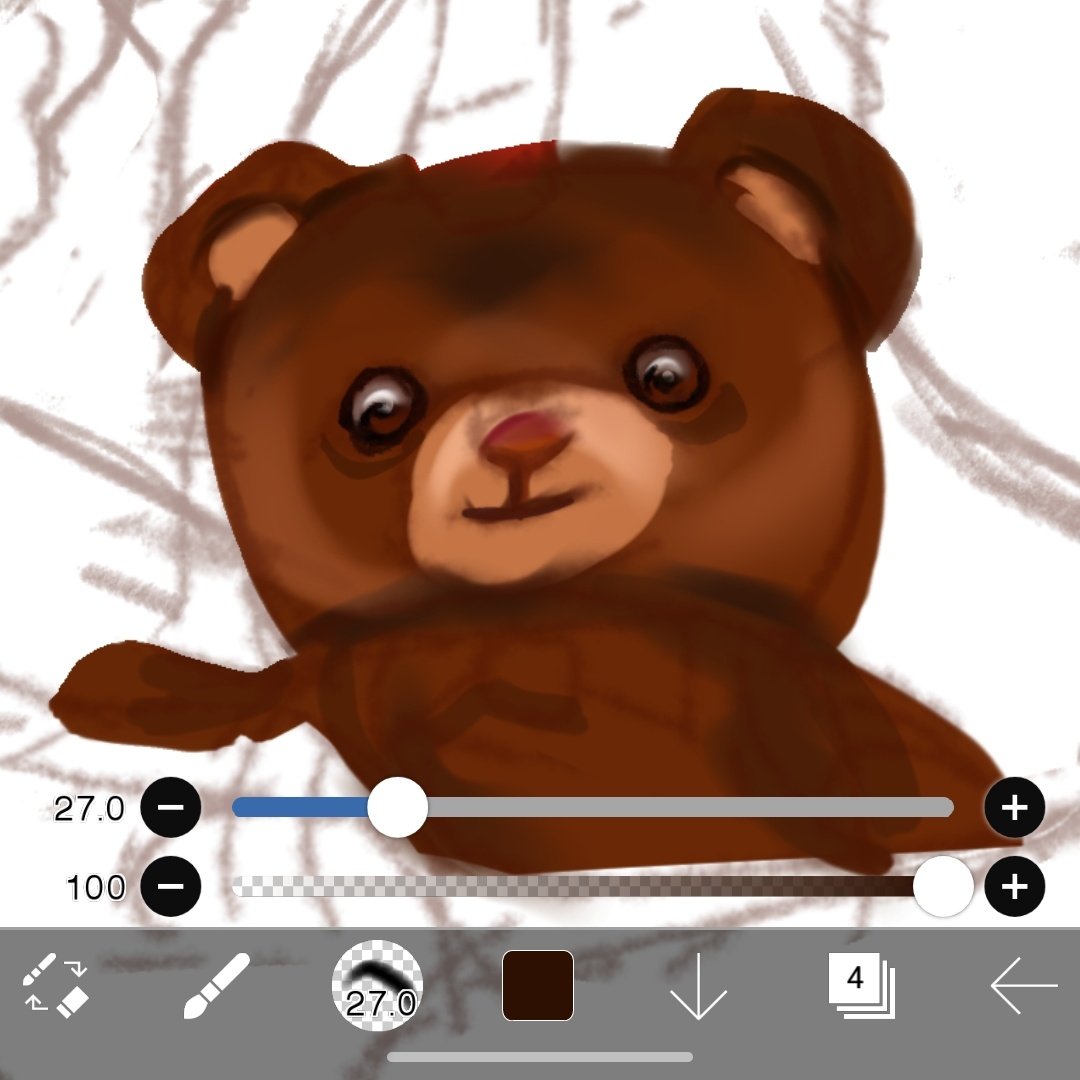Click the brush thickness slider handle
The height and width of the screenshot is (1080, 1080).
(x=397, y=807)
